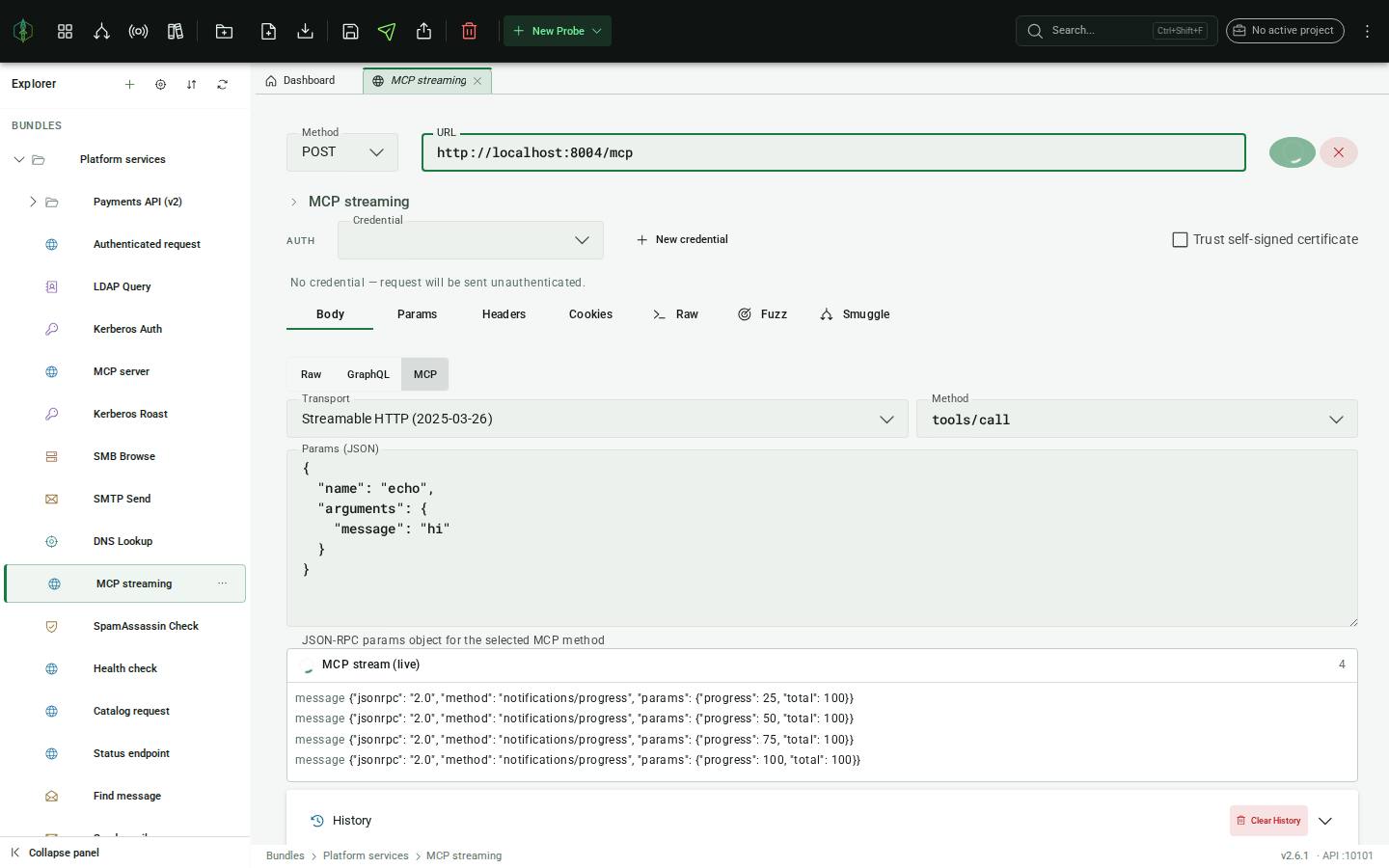Image resolution: width=1389 pixels, height=868 pixels.
Task: Click the SMB Browse server icon
Action: [52, 456]
